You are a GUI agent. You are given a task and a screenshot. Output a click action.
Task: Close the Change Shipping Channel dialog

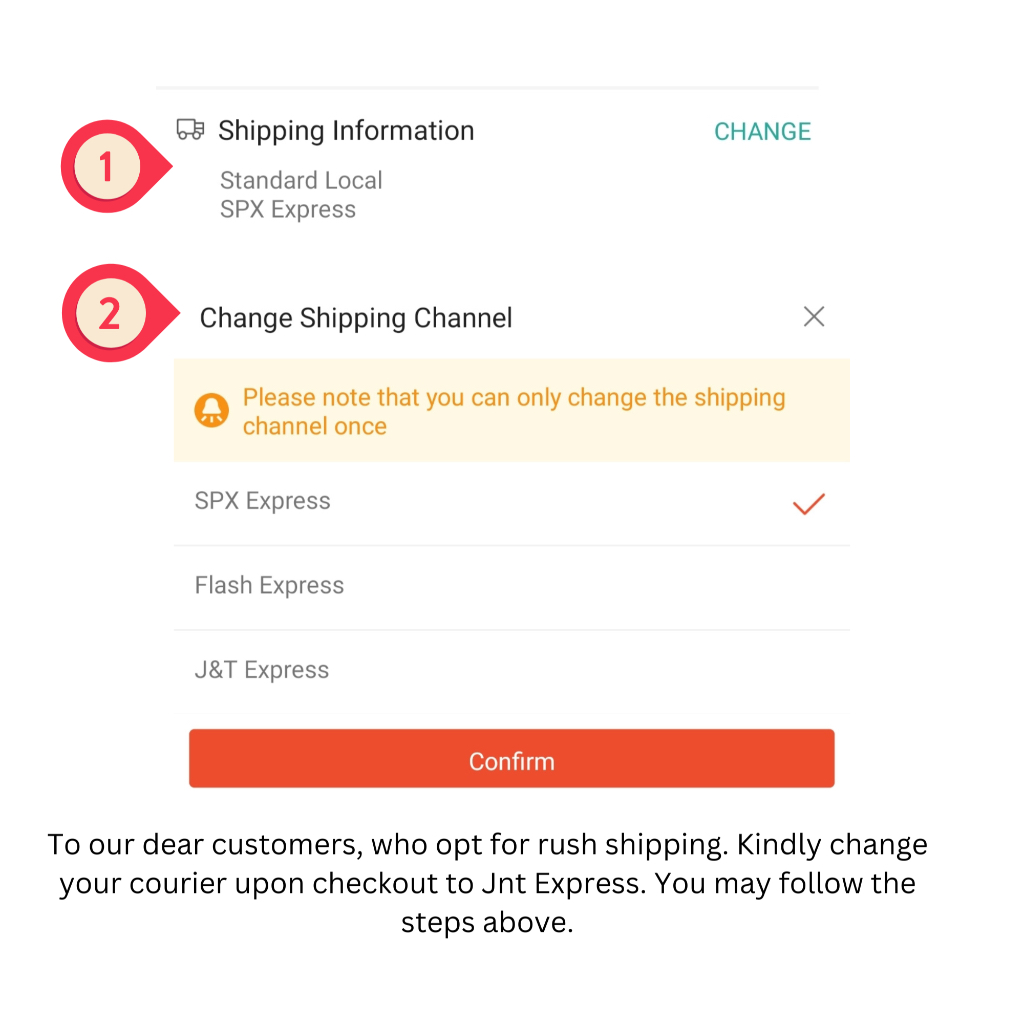(x=814, y=317)
